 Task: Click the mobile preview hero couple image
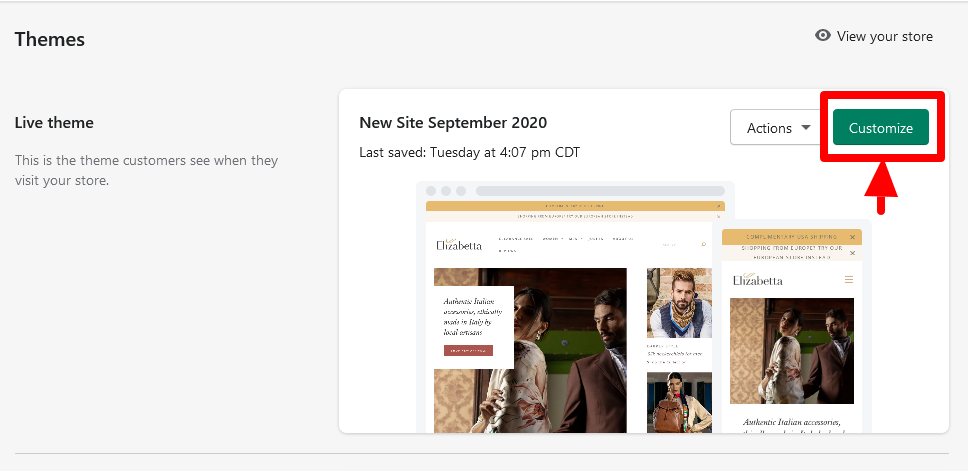coord(792,350)
